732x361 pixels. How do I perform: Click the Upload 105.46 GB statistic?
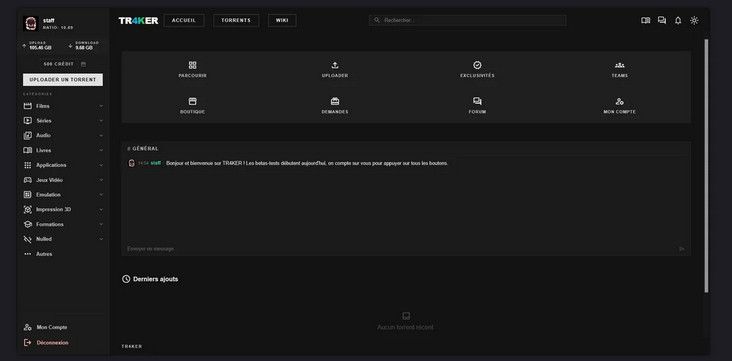[x=37, y=46]
